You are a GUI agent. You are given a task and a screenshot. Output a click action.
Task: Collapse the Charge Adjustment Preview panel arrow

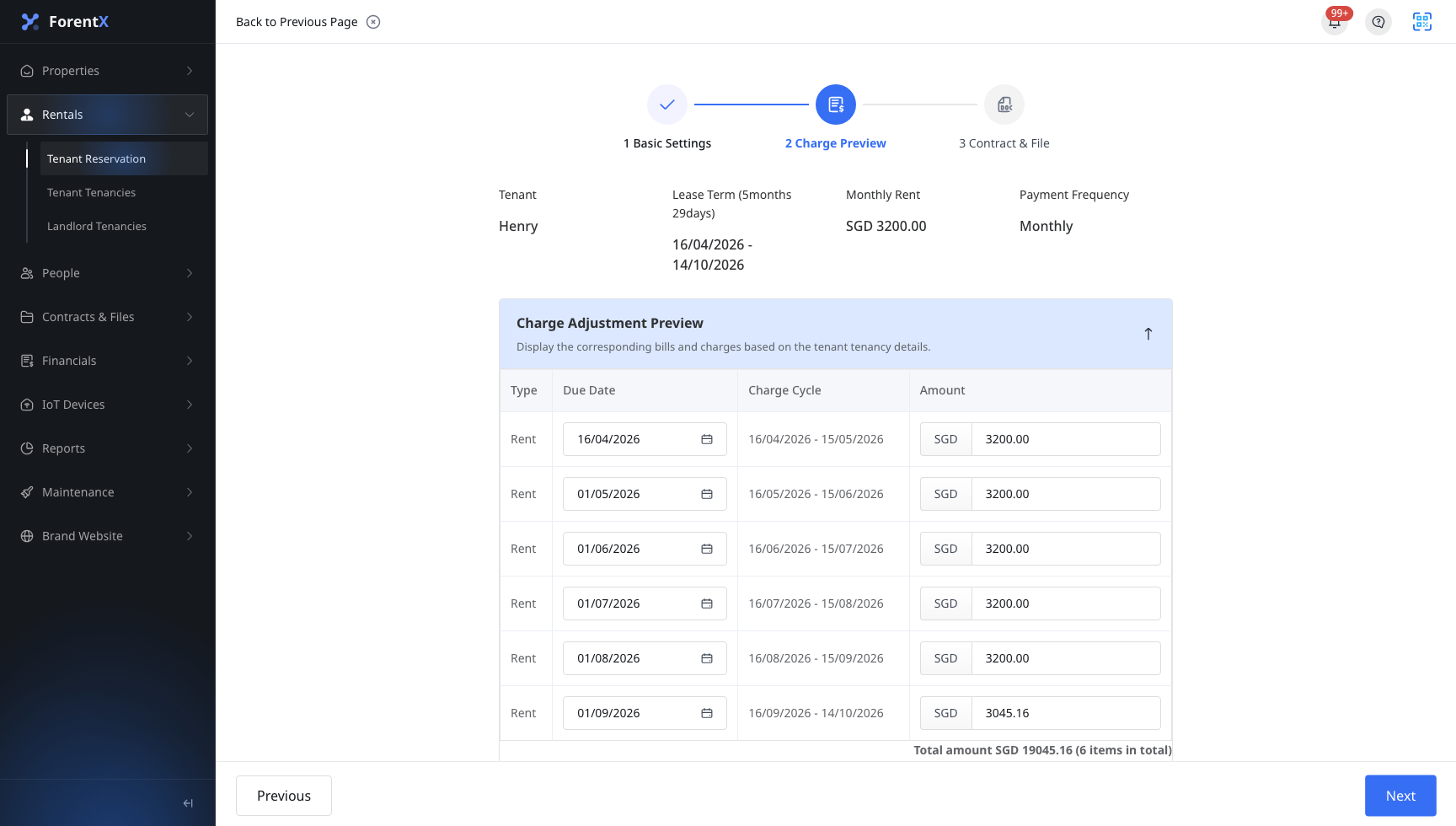pyautogui.click(x=1148, y=334)
